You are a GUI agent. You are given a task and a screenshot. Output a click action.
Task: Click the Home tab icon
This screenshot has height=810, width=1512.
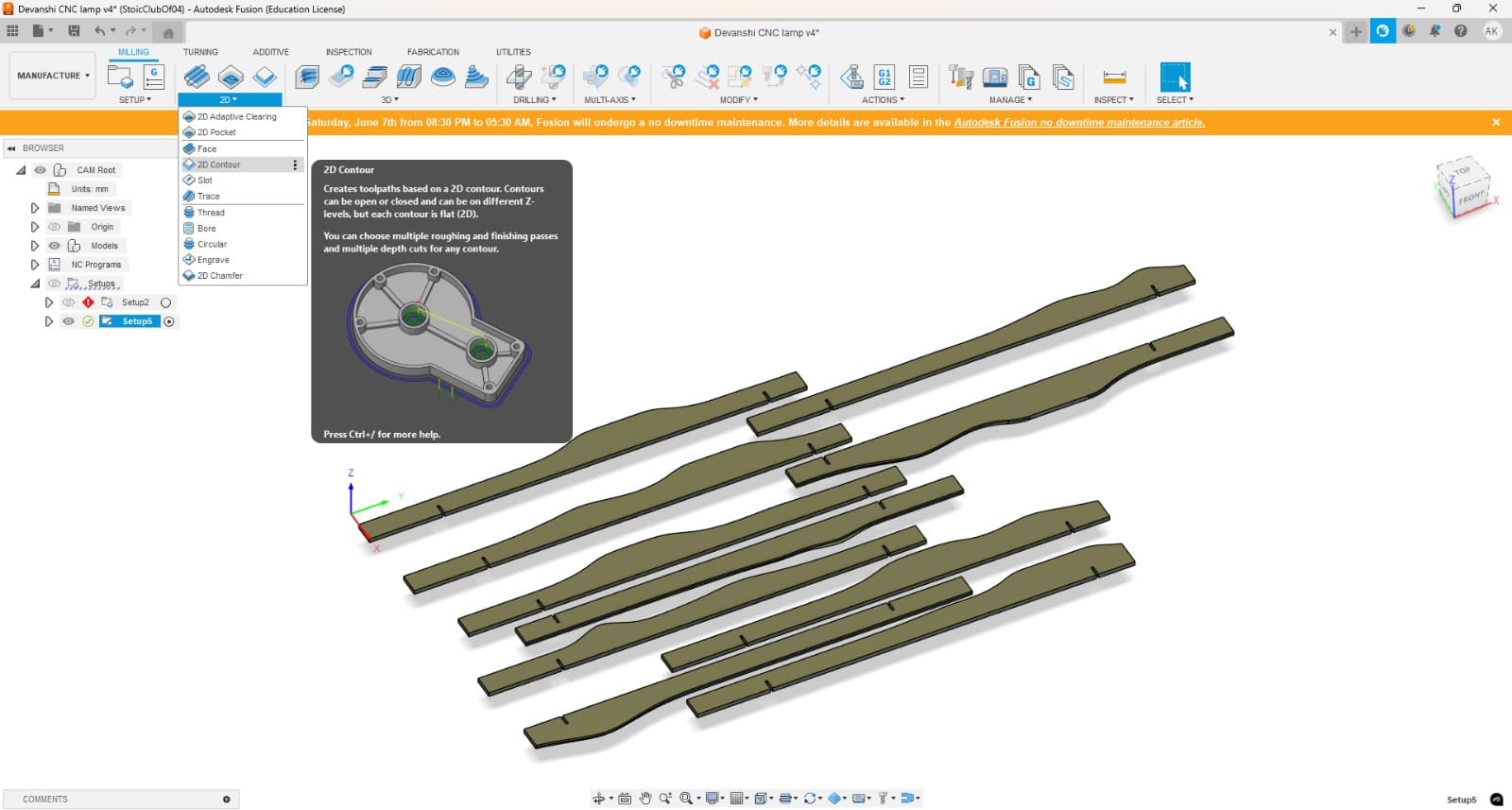click(168, 32)
